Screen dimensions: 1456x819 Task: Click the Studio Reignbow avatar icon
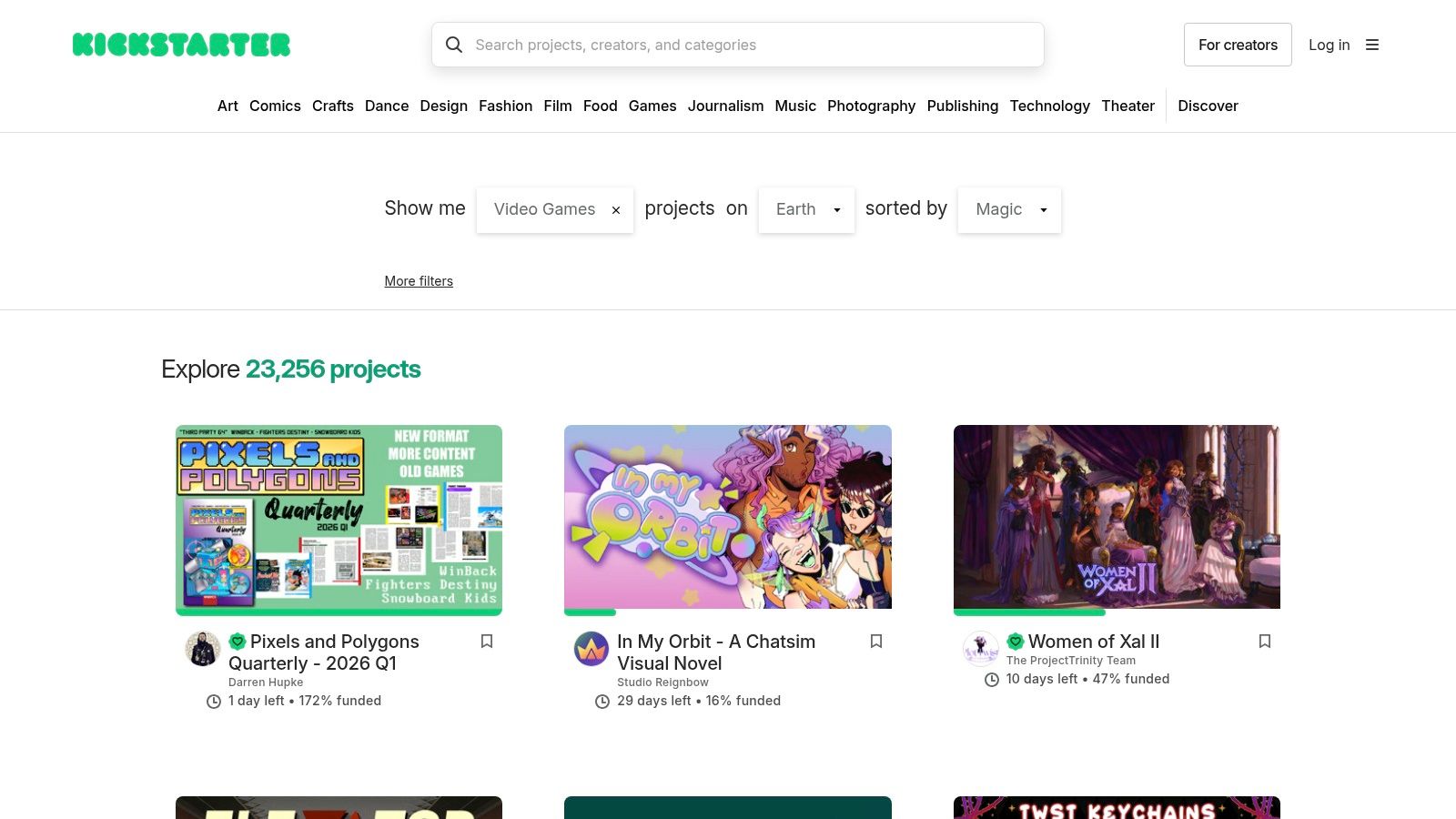(x=591, y=650)
